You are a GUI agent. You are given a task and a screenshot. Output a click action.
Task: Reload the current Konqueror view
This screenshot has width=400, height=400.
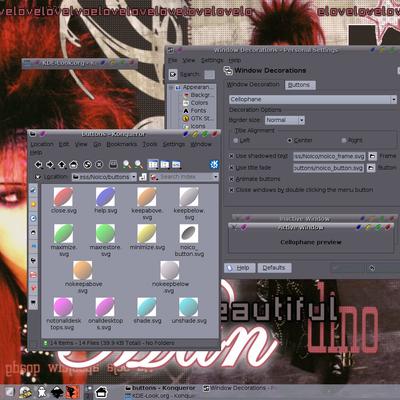pyautogui.click(x=87, y=164)
